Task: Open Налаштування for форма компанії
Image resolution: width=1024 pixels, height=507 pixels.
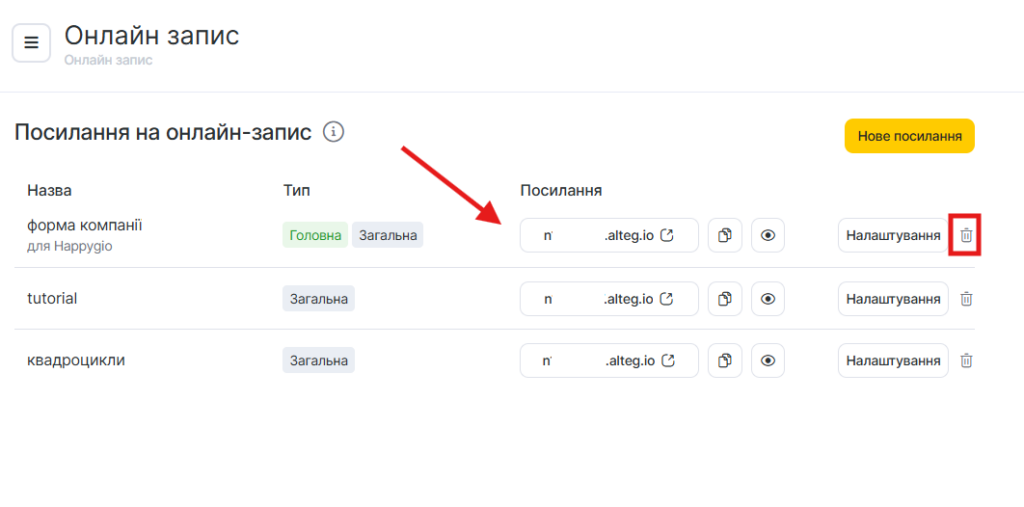Action: coord(893,236)
